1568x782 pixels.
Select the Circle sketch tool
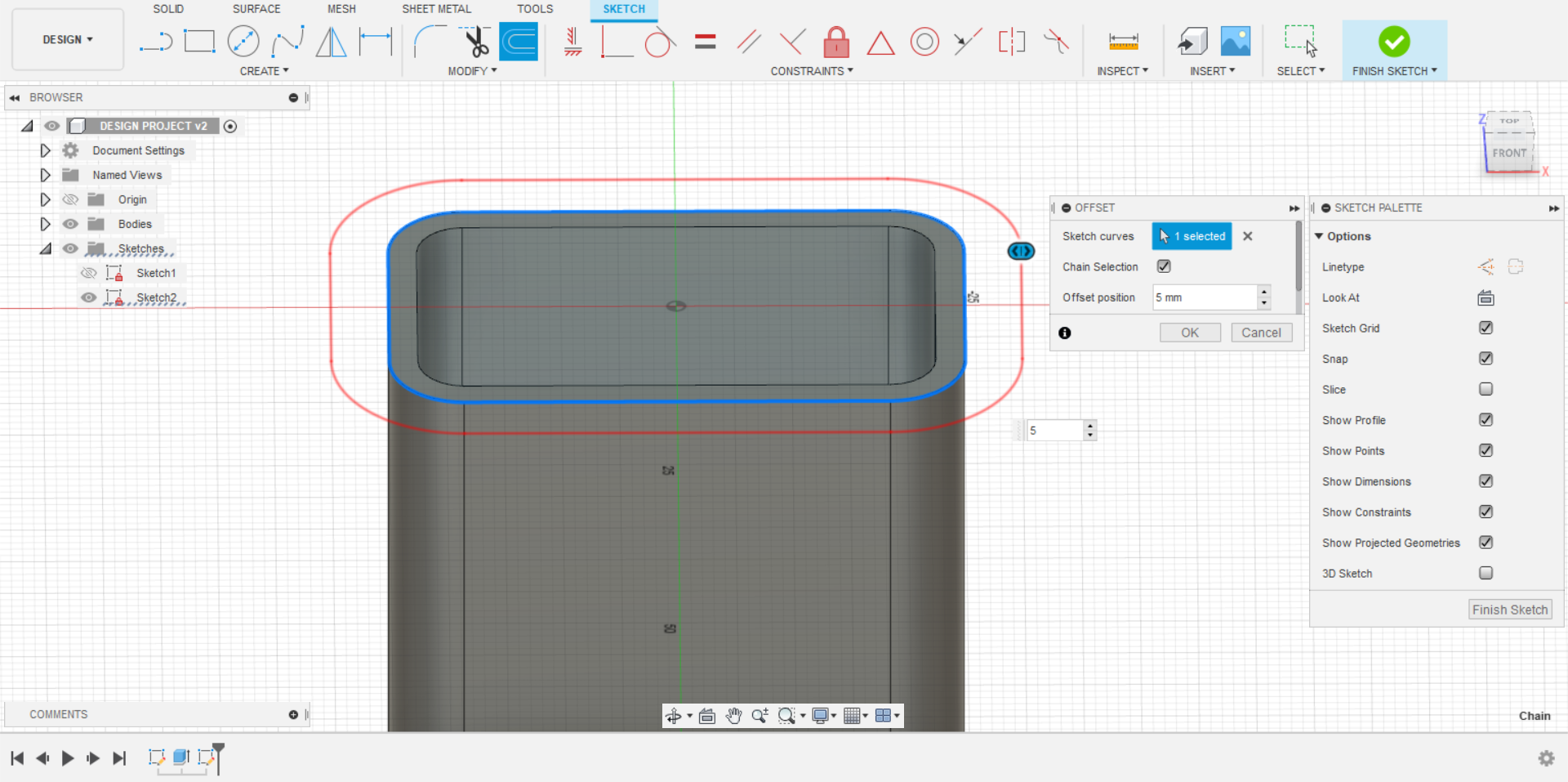tap(243, 41)
